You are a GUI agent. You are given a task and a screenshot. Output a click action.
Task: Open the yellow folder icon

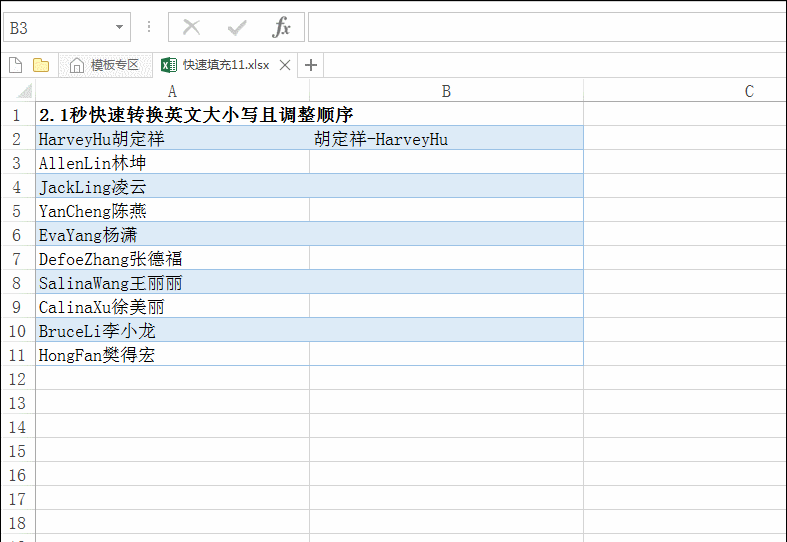click(x=41, y=65)
